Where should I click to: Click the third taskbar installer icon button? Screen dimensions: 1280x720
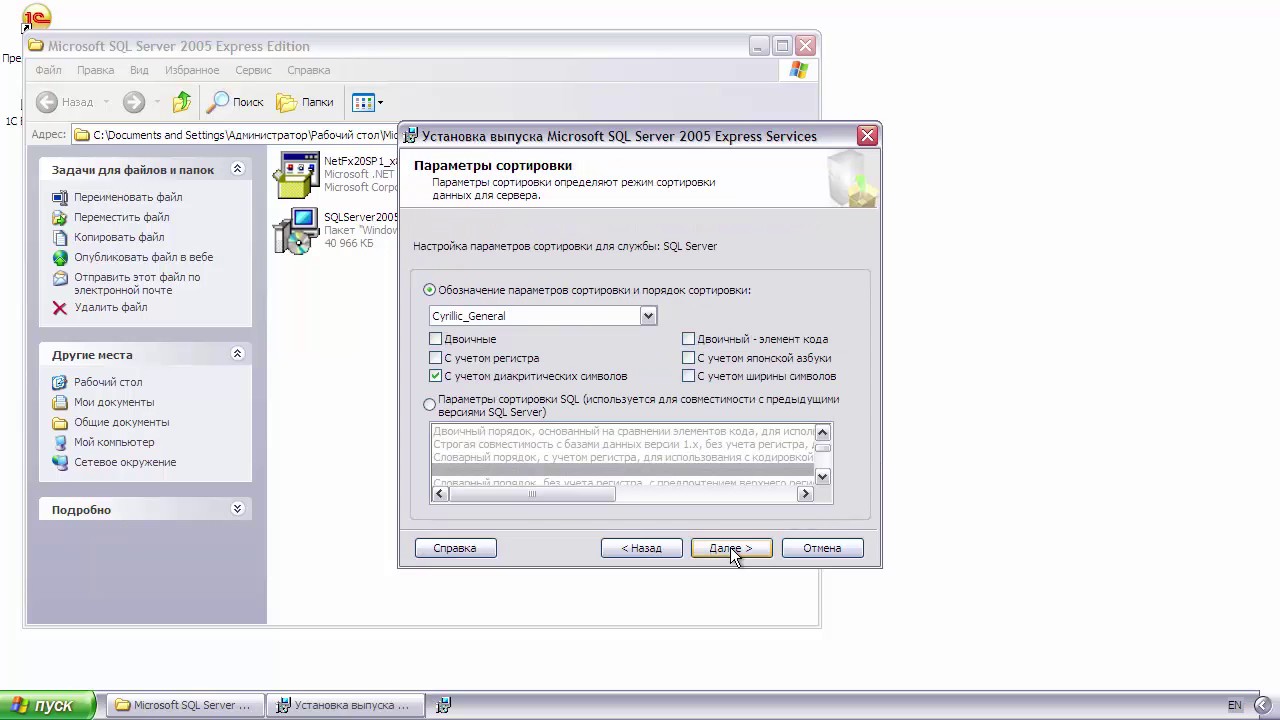443,705
